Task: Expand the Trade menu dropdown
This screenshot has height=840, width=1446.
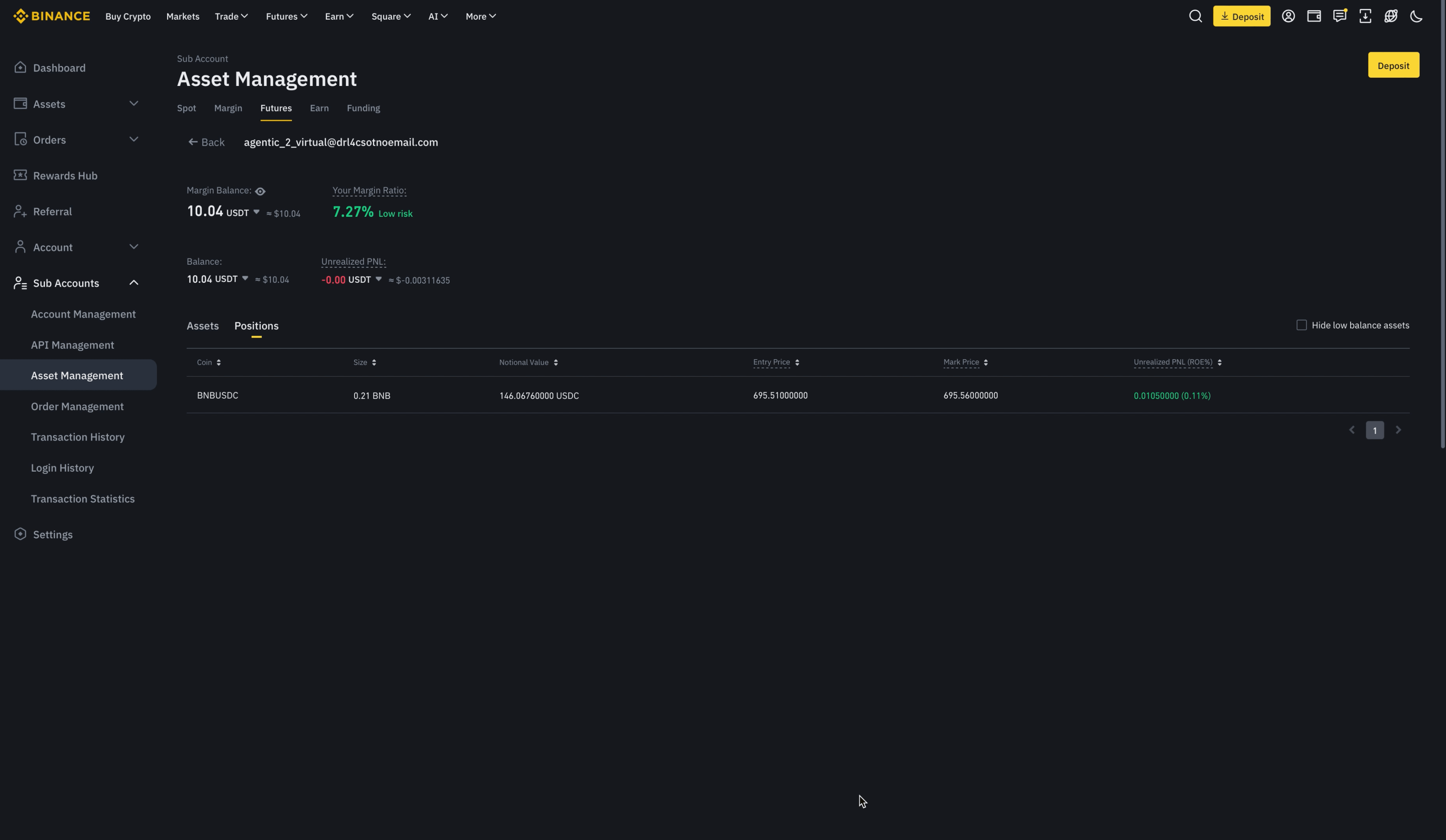Action: (231, 16)
